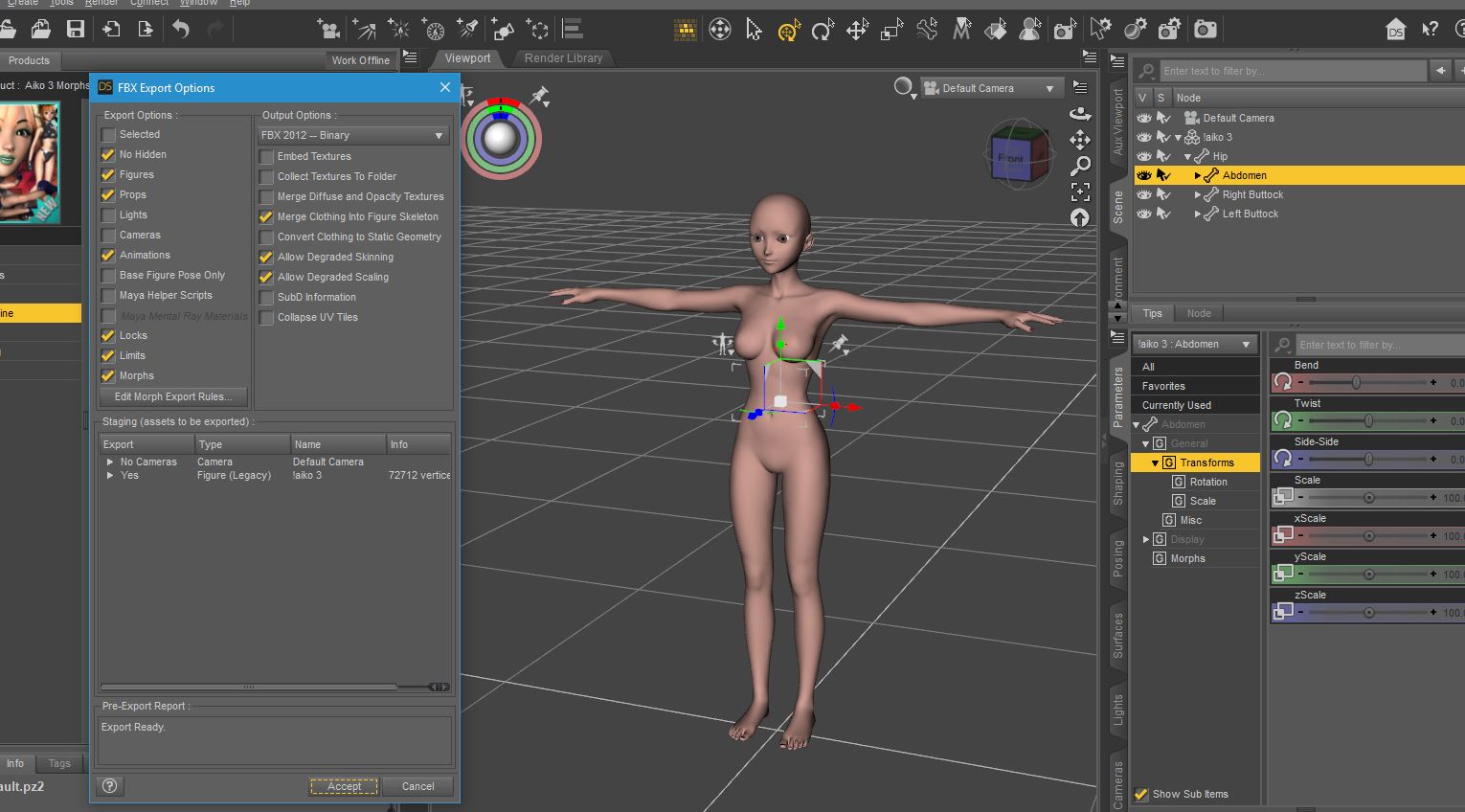Expand the Left Buttock node
Screen dimensions: 1465x812
1198,214
